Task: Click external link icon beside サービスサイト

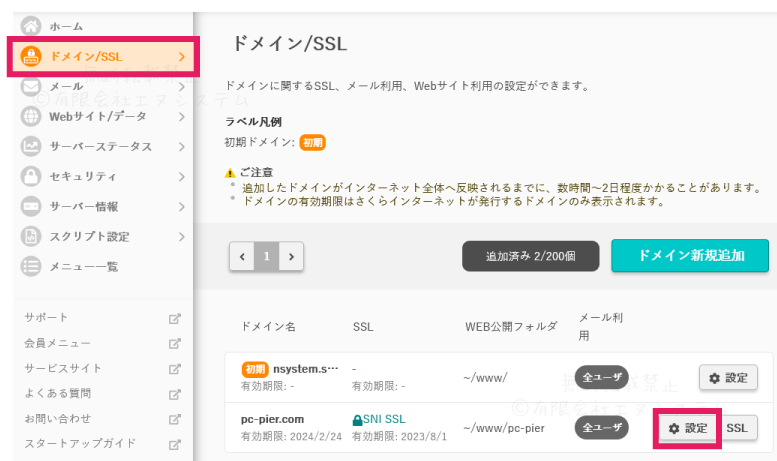Action: coord(174,369)
